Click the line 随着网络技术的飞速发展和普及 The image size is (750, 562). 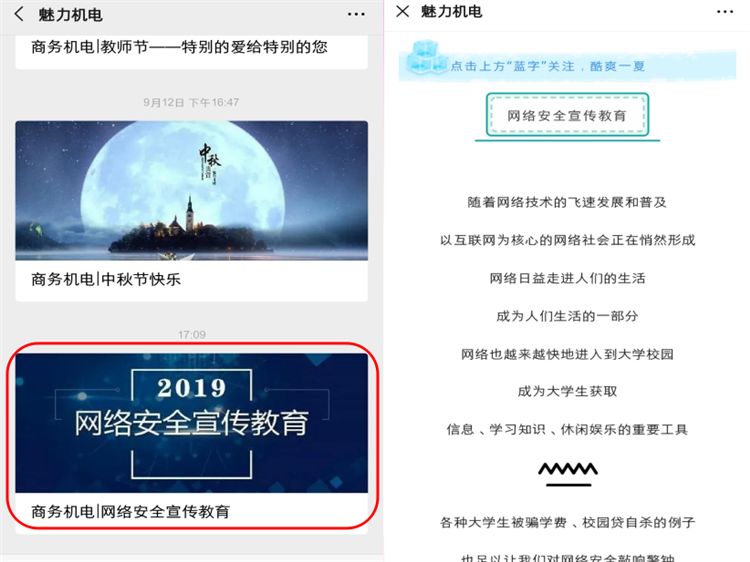tap(567, 202)
